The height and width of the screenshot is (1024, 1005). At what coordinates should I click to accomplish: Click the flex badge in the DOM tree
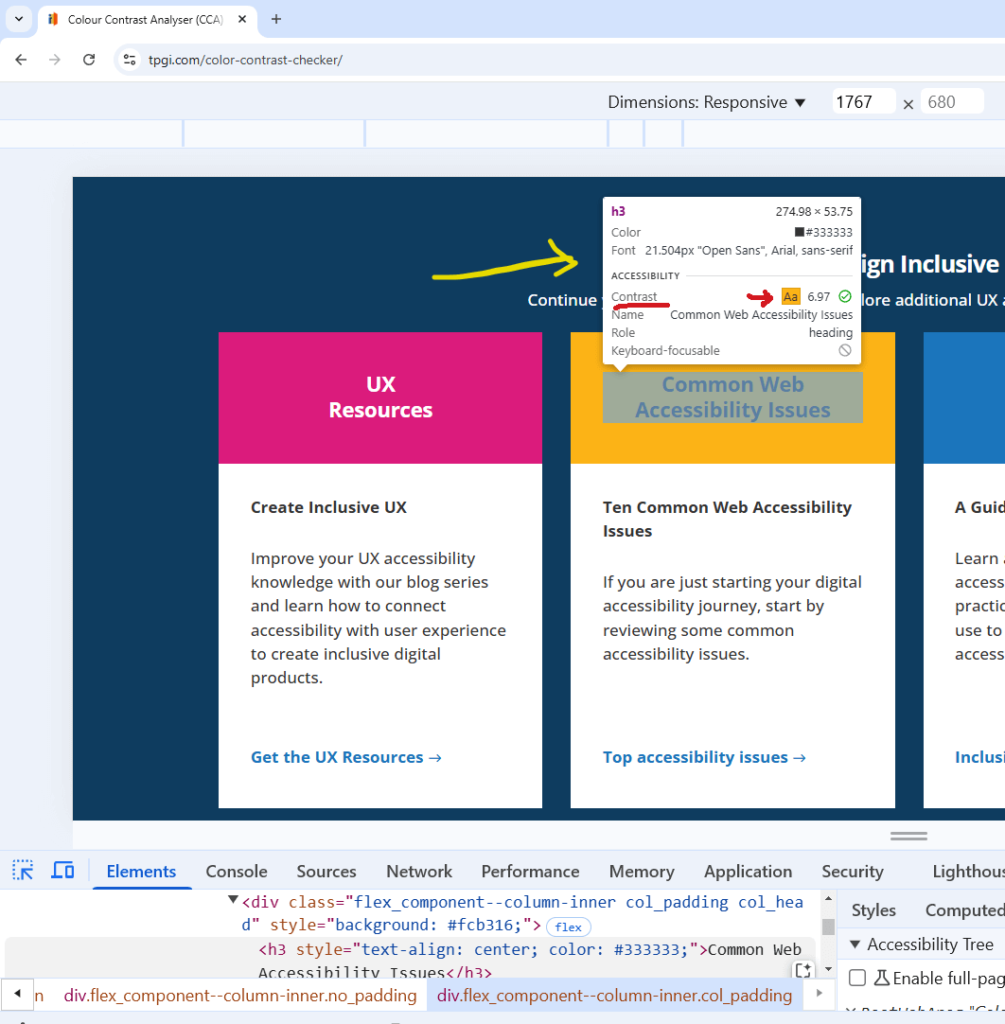pyautogui.click(x=569, y=927)
